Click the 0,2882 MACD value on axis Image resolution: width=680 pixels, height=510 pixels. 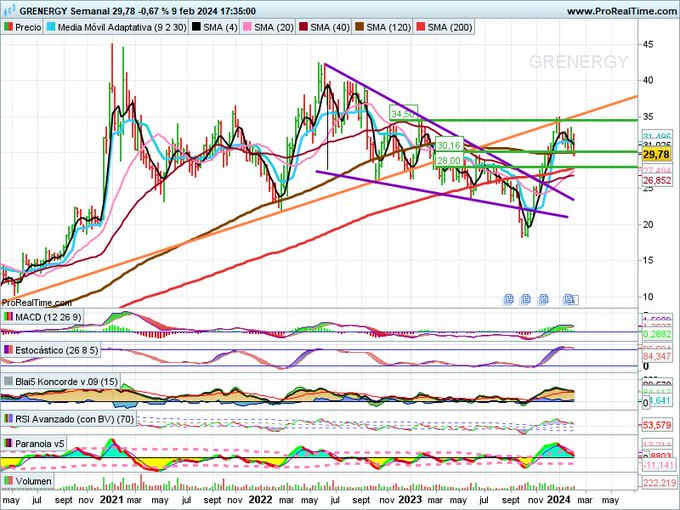(x=657, y=334)
